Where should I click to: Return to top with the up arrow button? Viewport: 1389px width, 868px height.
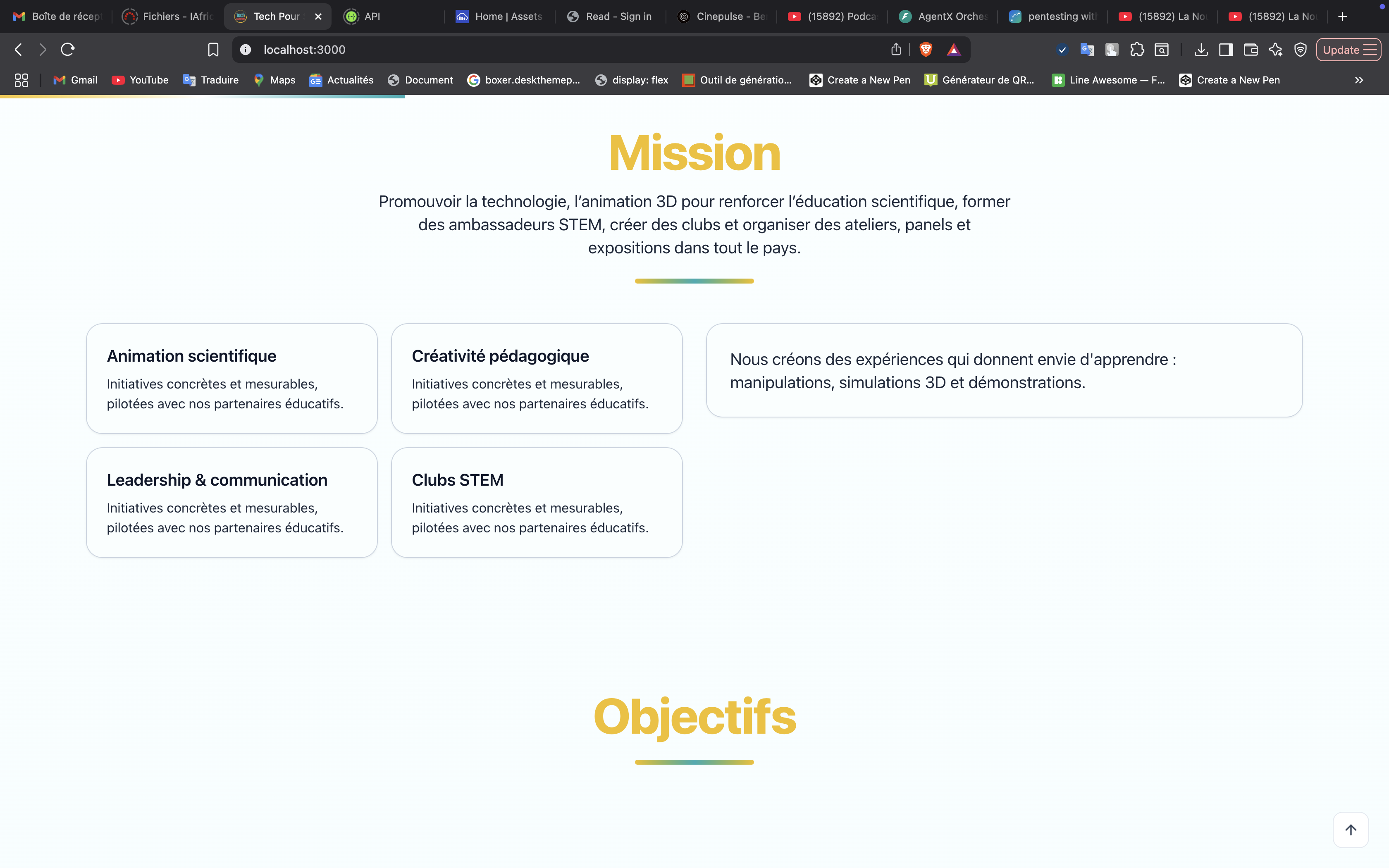[1351, 830]
